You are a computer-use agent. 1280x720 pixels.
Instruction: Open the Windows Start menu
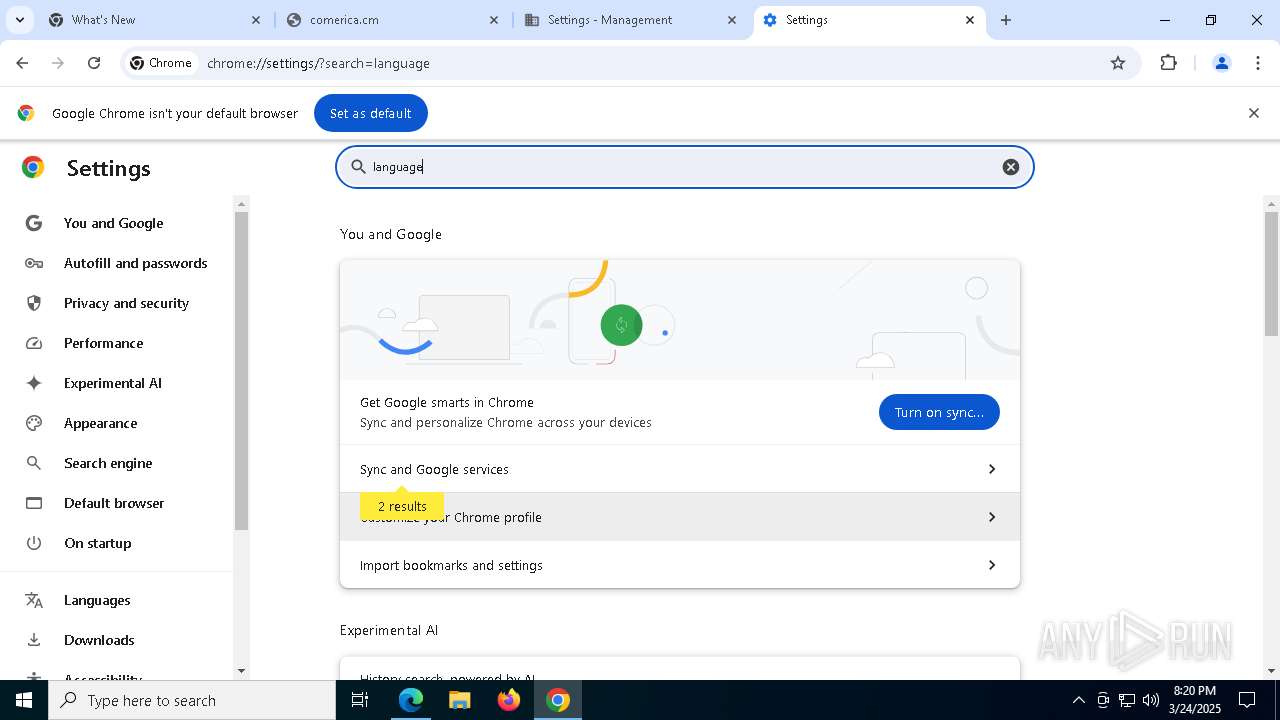click(x=24, y=700)
